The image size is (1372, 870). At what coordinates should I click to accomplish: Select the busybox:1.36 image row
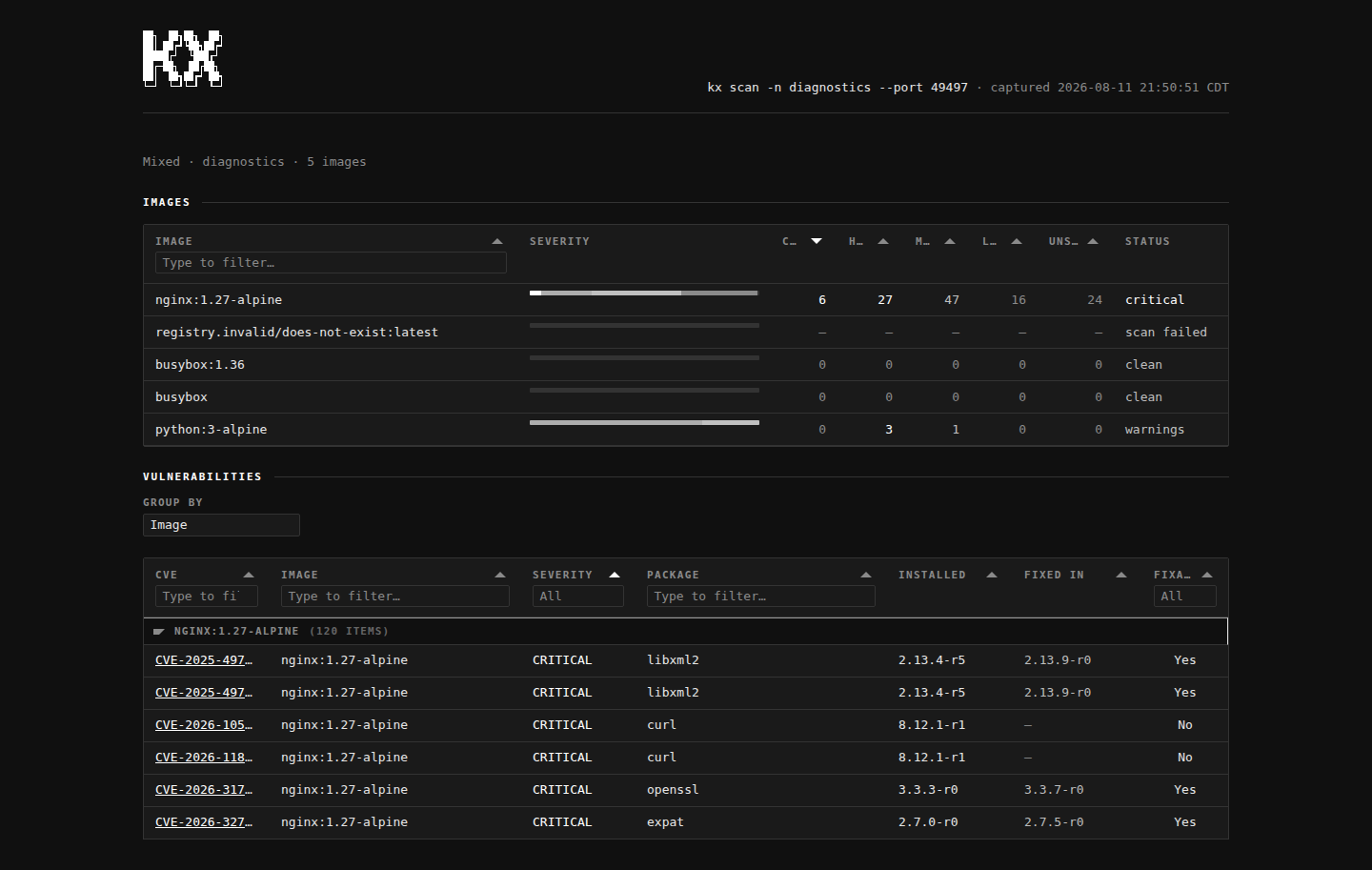click(x=686, y=365)
